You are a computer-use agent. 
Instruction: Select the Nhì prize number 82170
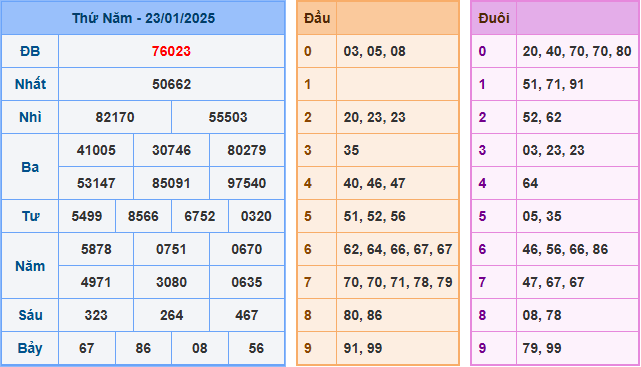(x=115, y=118)
